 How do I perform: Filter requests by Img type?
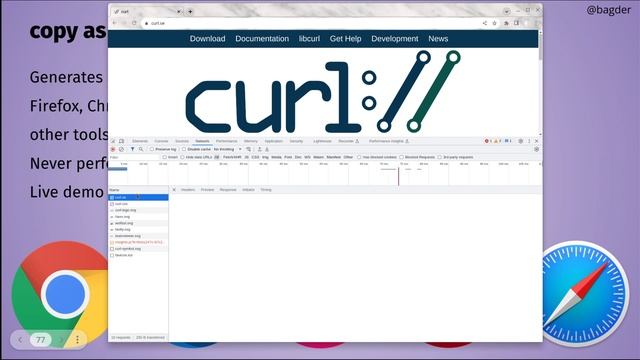coord(265,157)
